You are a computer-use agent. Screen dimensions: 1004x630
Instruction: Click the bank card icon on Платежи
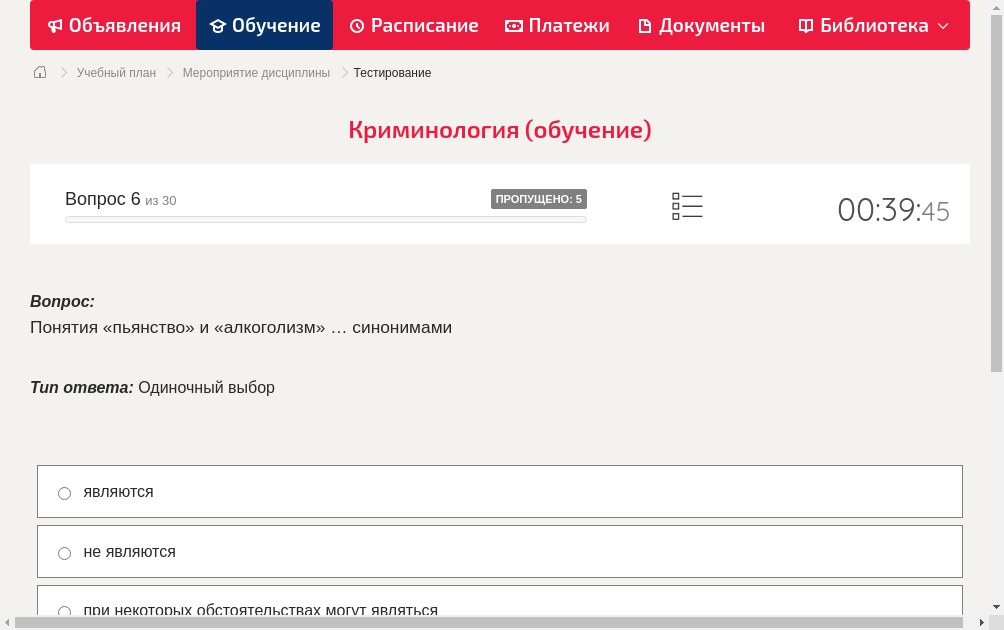[x=513, y=25]
